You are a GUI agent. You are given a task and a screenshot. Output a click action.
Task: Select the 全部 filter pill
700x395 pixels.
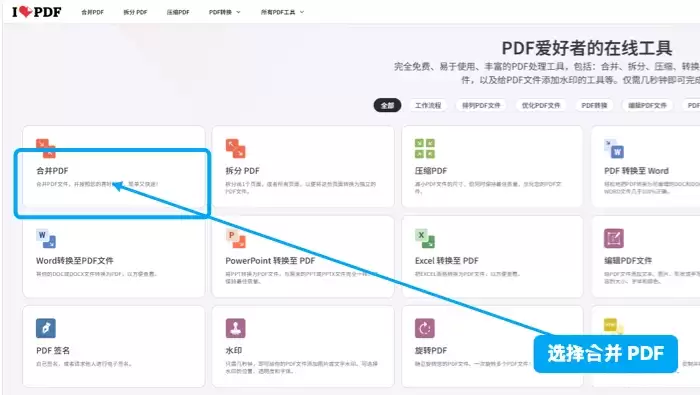point(387,105)
